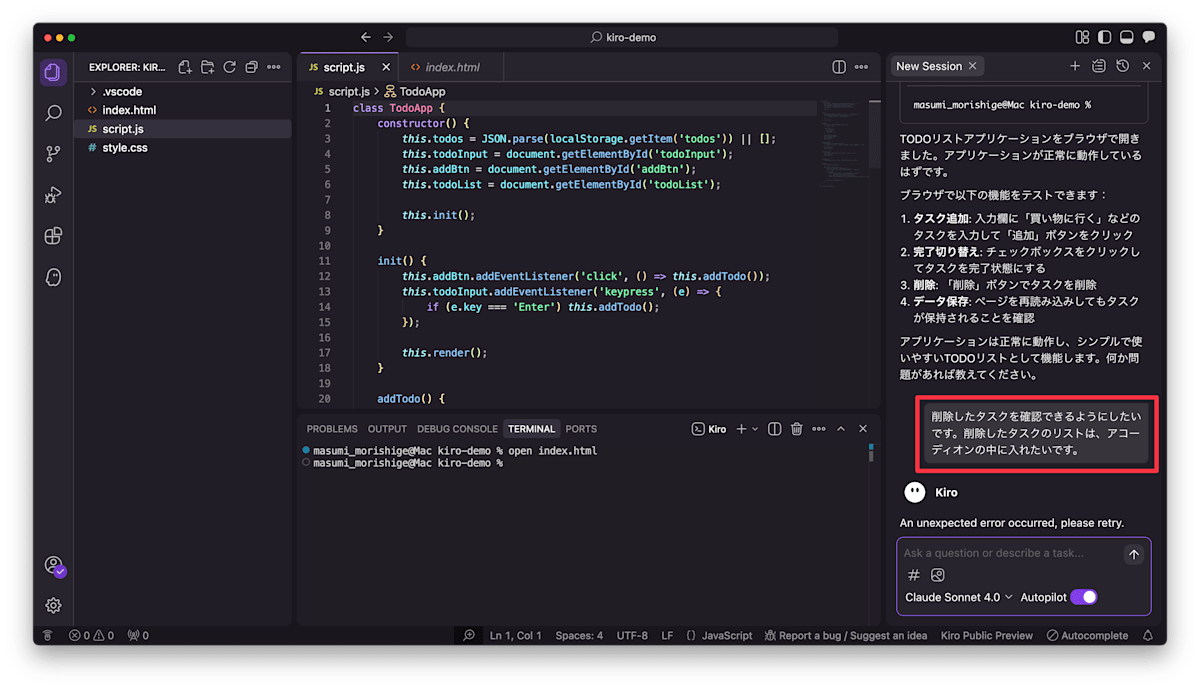This screenshot has width=1200, height=689.
Task: Switch to the PORTS panel tab
Action: click(581, 429)
